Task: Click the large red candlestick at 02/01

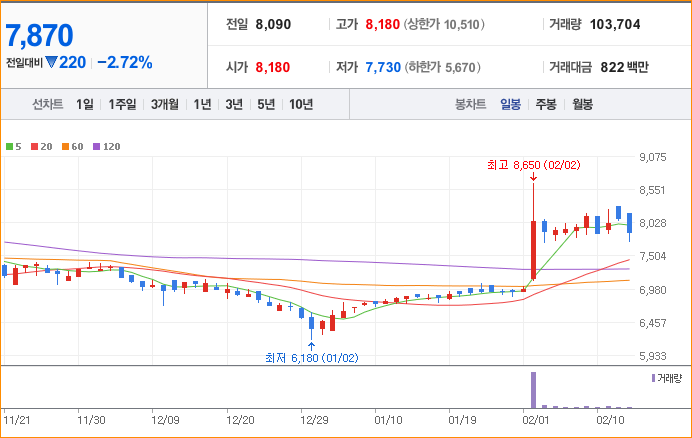Action: point(533,250)
